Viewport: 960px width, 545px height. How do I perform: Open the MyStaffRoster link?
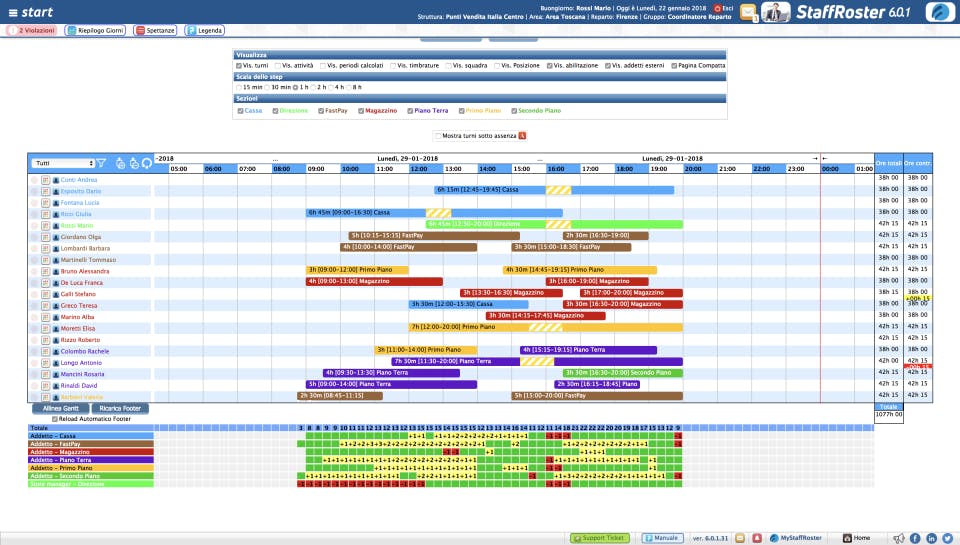coord(796,538)
